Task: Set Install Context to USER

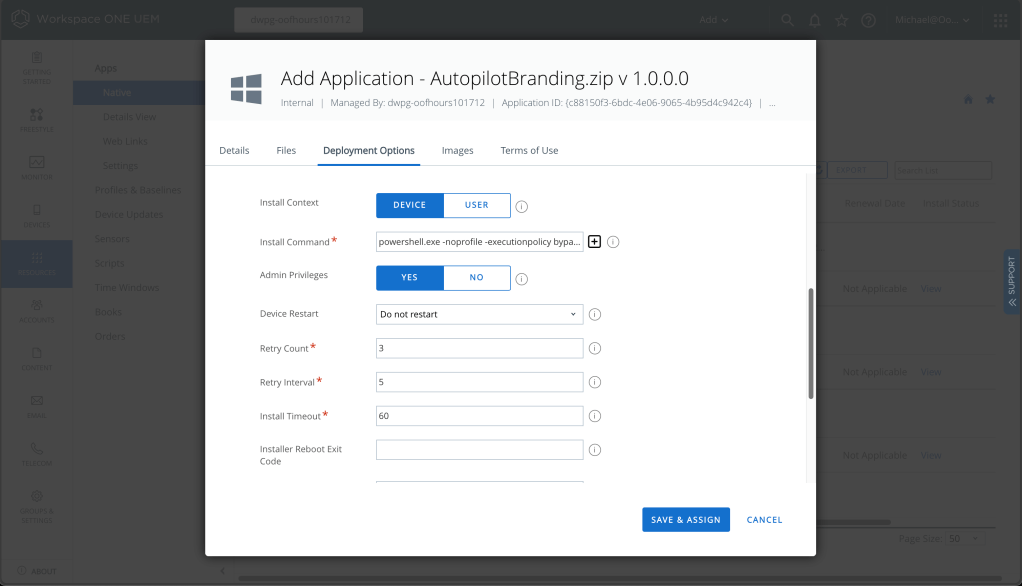Action: coord(477,204)
